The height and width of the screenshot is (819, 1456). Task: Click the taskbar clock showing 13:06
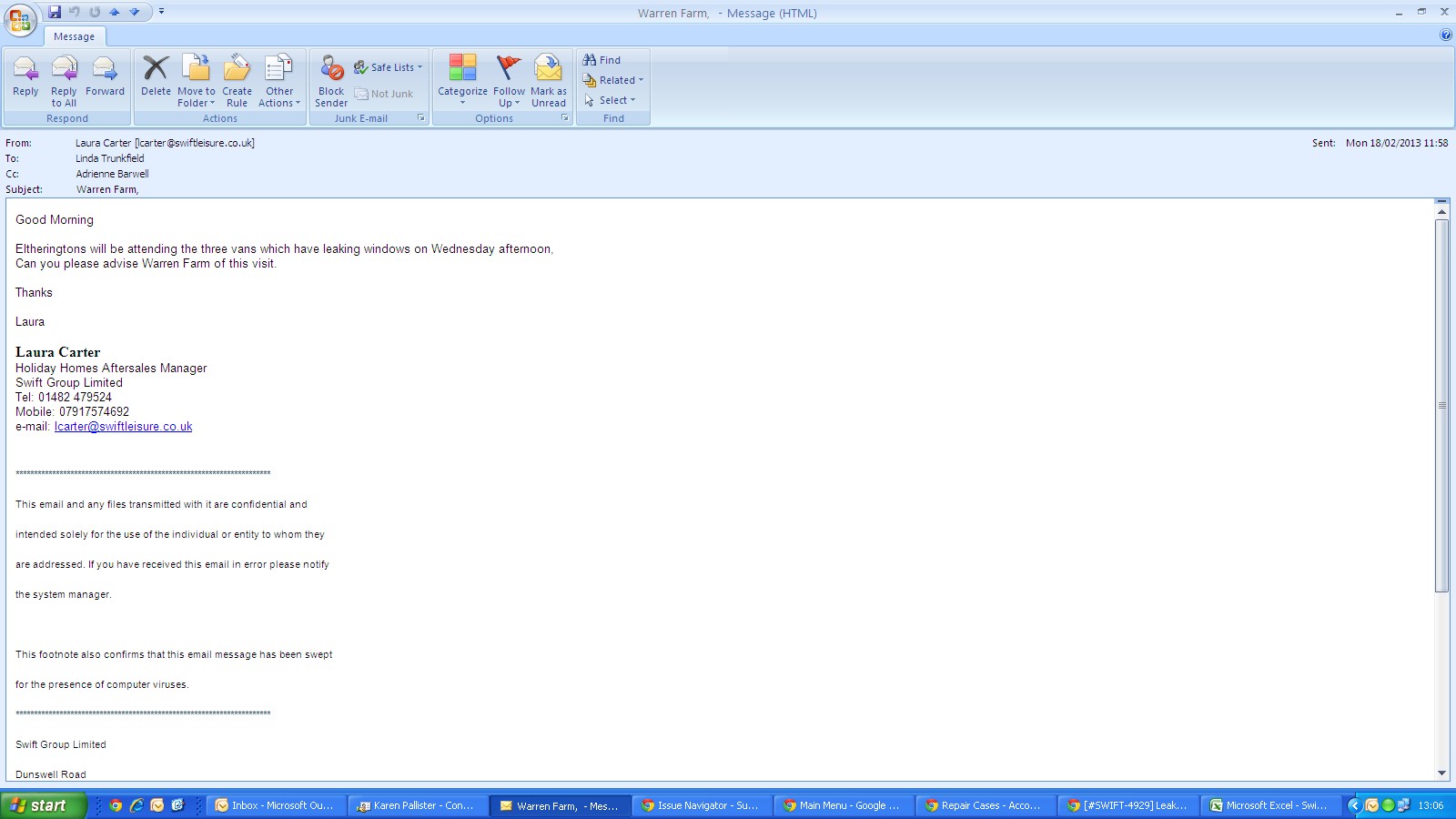coord(1431,805)
